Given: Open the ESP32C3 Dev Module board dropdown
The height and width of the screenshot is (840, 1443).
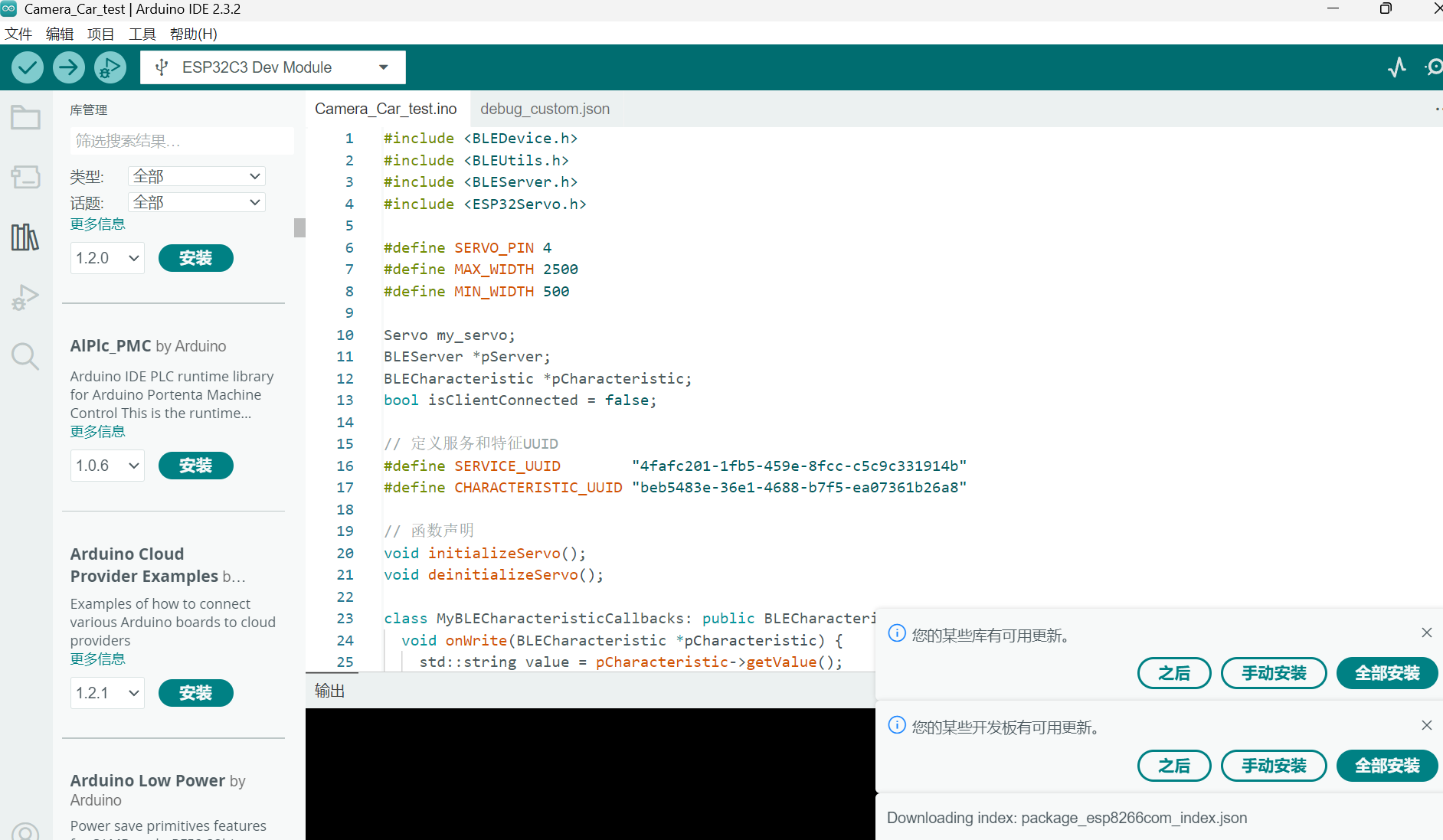Looking at the screenshot, I should pyautogui.click(x=273, y=67).
